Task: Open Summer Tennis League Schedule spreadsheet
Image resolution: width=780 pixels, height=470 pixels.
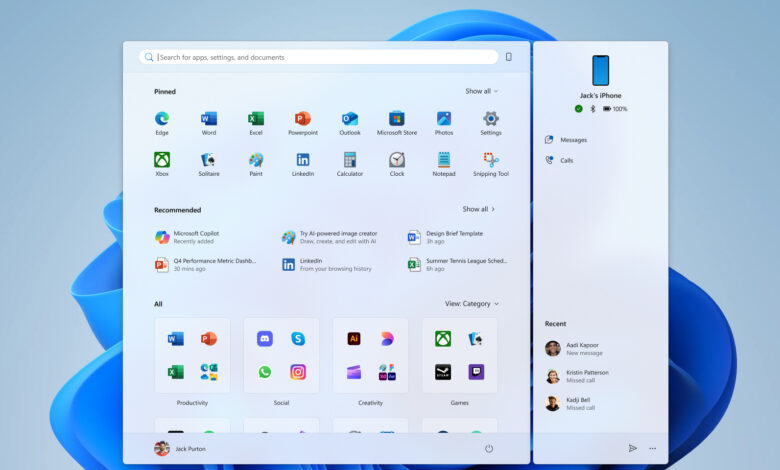Action: (458, 265)
